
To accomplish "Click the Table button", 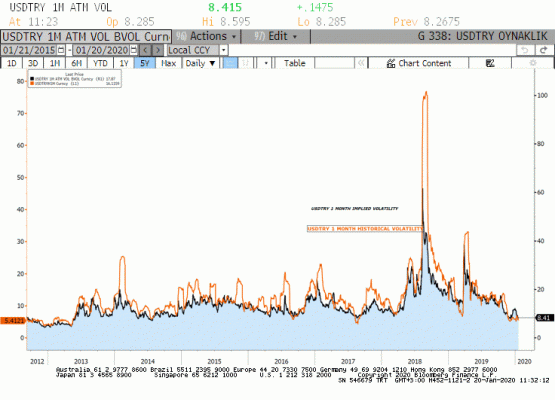I will coord(294,63).
